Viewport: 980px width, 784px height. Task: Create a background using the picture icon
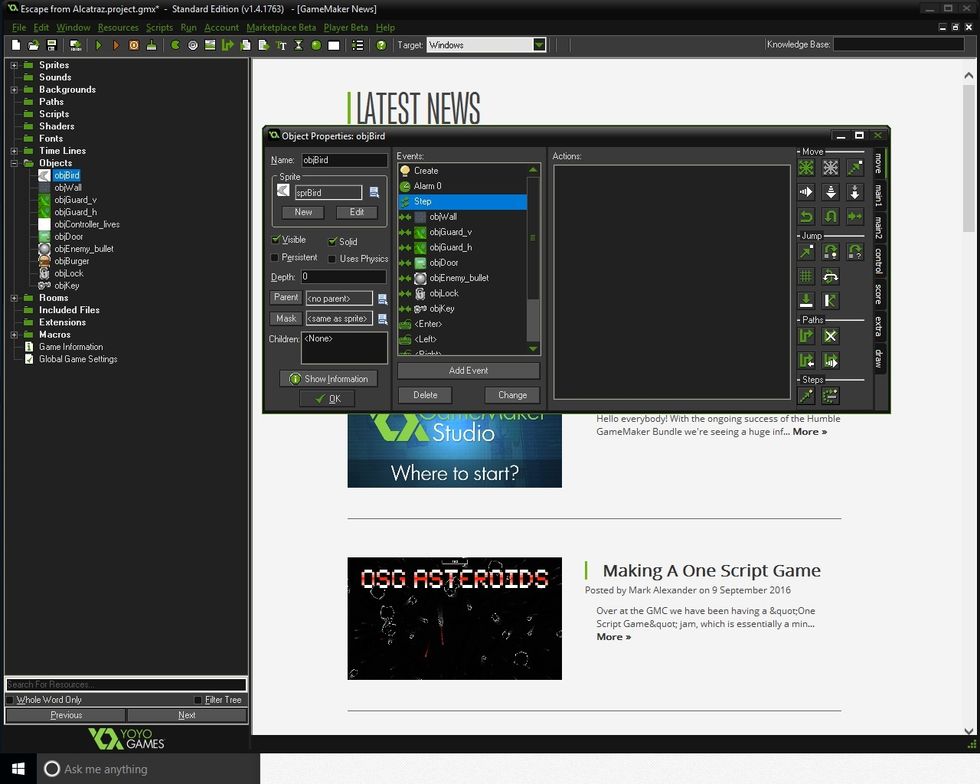210,45
